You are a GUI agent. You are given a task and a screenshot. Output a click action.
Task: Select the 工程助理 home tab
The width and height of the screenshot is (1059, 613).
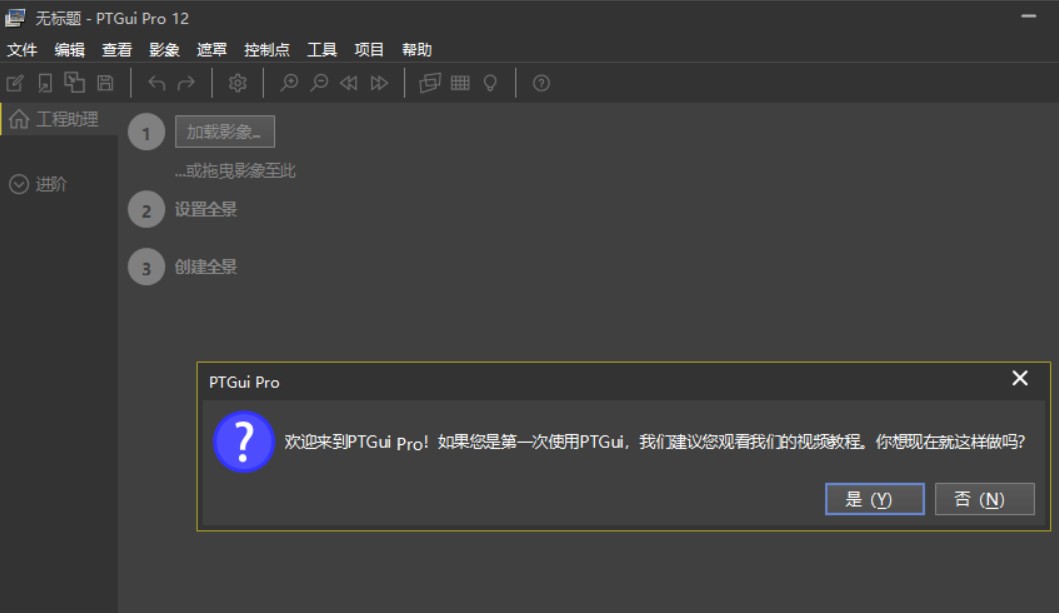point(59,119)
